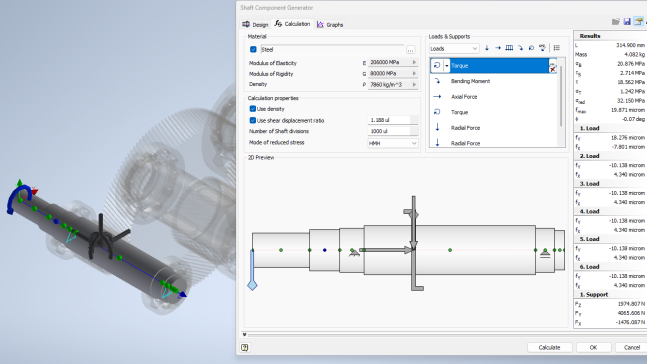Uncheck the Steel material checkbox

tap(253, 50)
